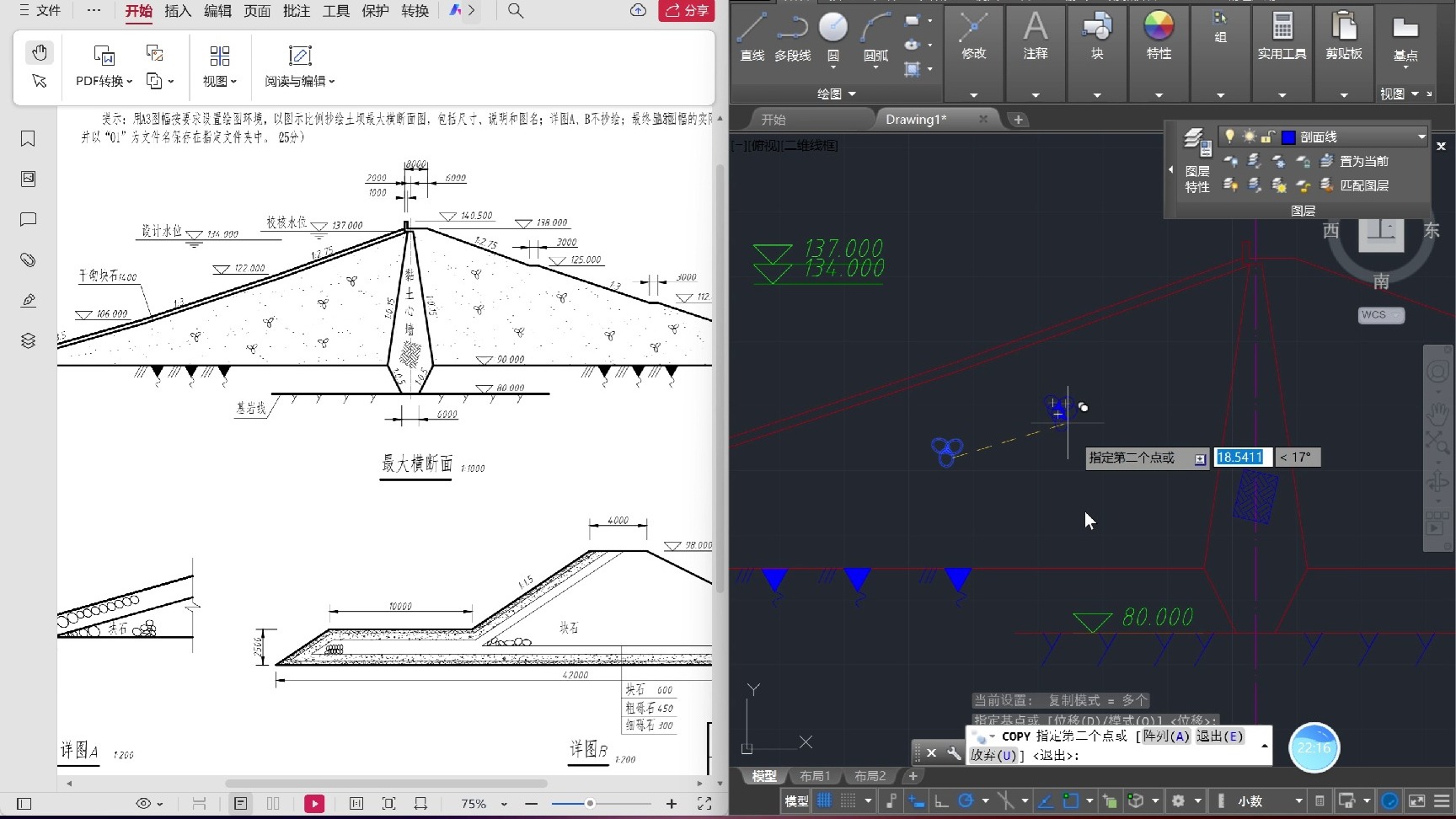This screenshot has width=1456, height=819.
Task: Select the 圆弧 (Arc) tool
Action: pyautogui.click(x=875, y=34)
